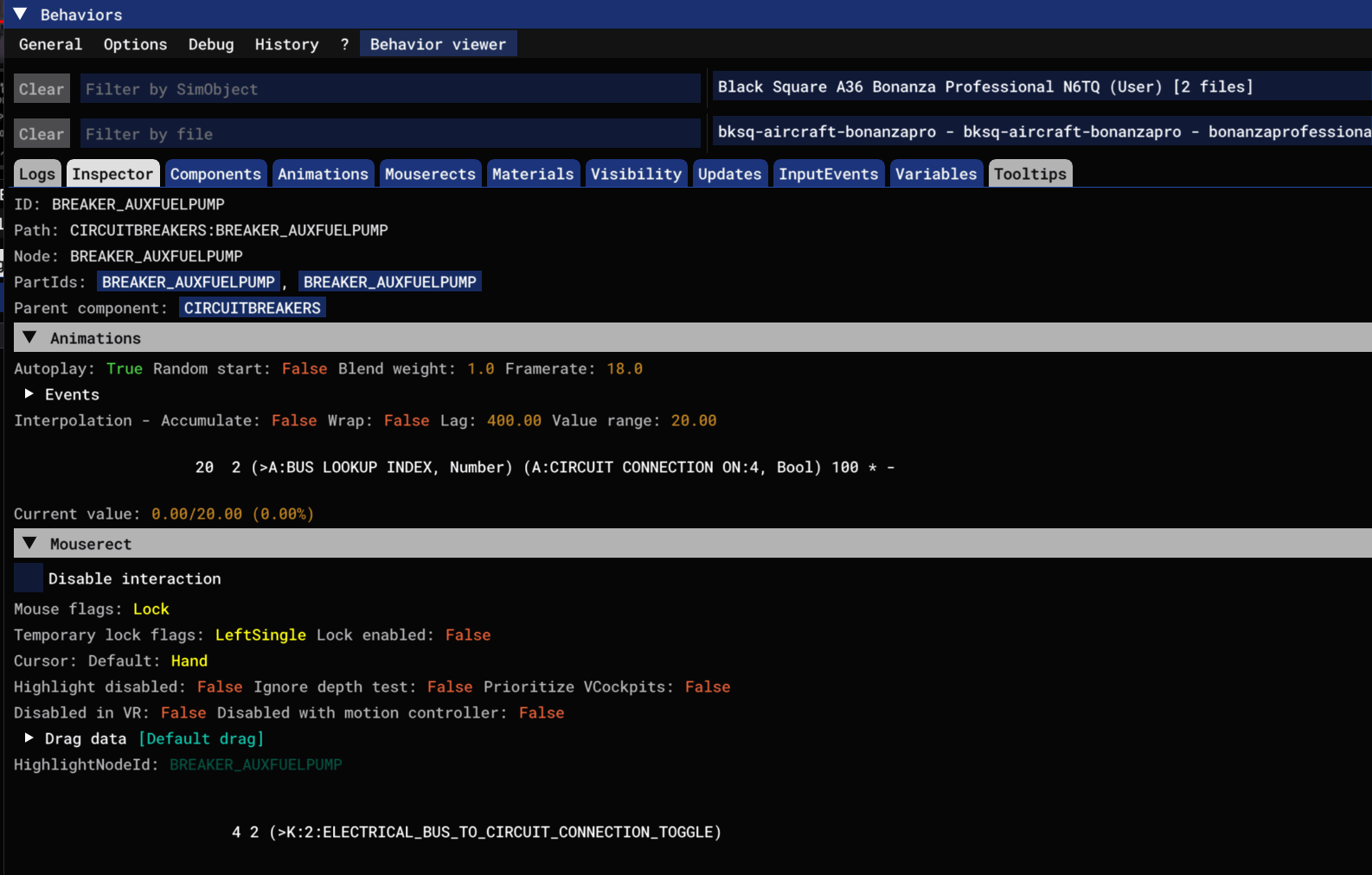The image size is (1372, 875).
Task: Click the Current value 0.00/20.00 text
Action: [233, 514]
